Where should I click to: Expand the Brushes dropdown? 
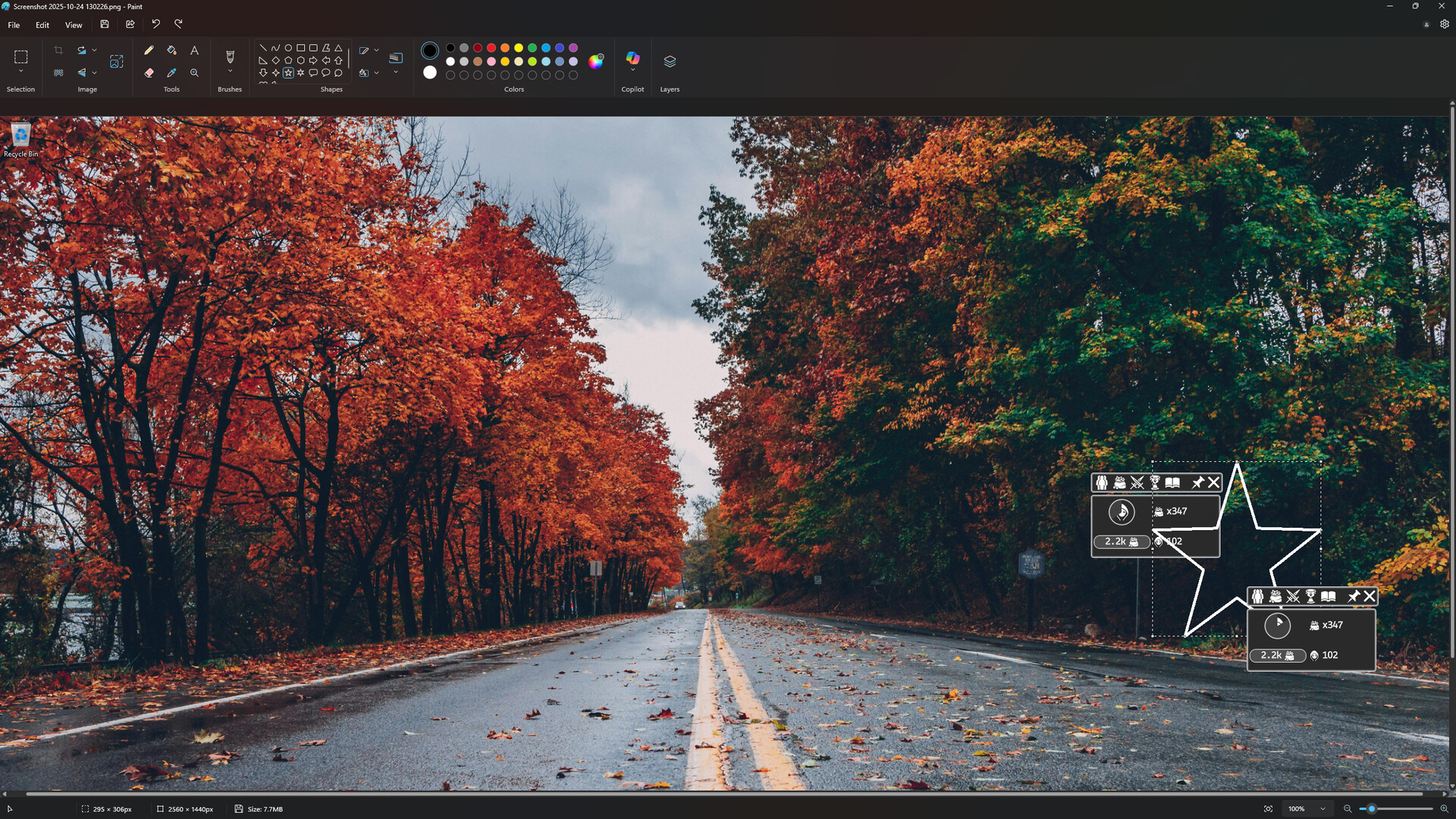tap(230, 71)
